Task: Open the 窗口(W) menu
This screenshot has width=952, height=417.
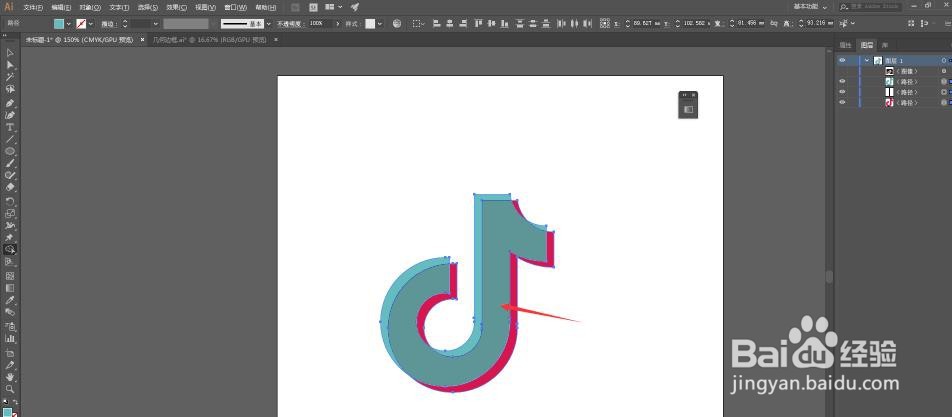Action: point(236,7)
